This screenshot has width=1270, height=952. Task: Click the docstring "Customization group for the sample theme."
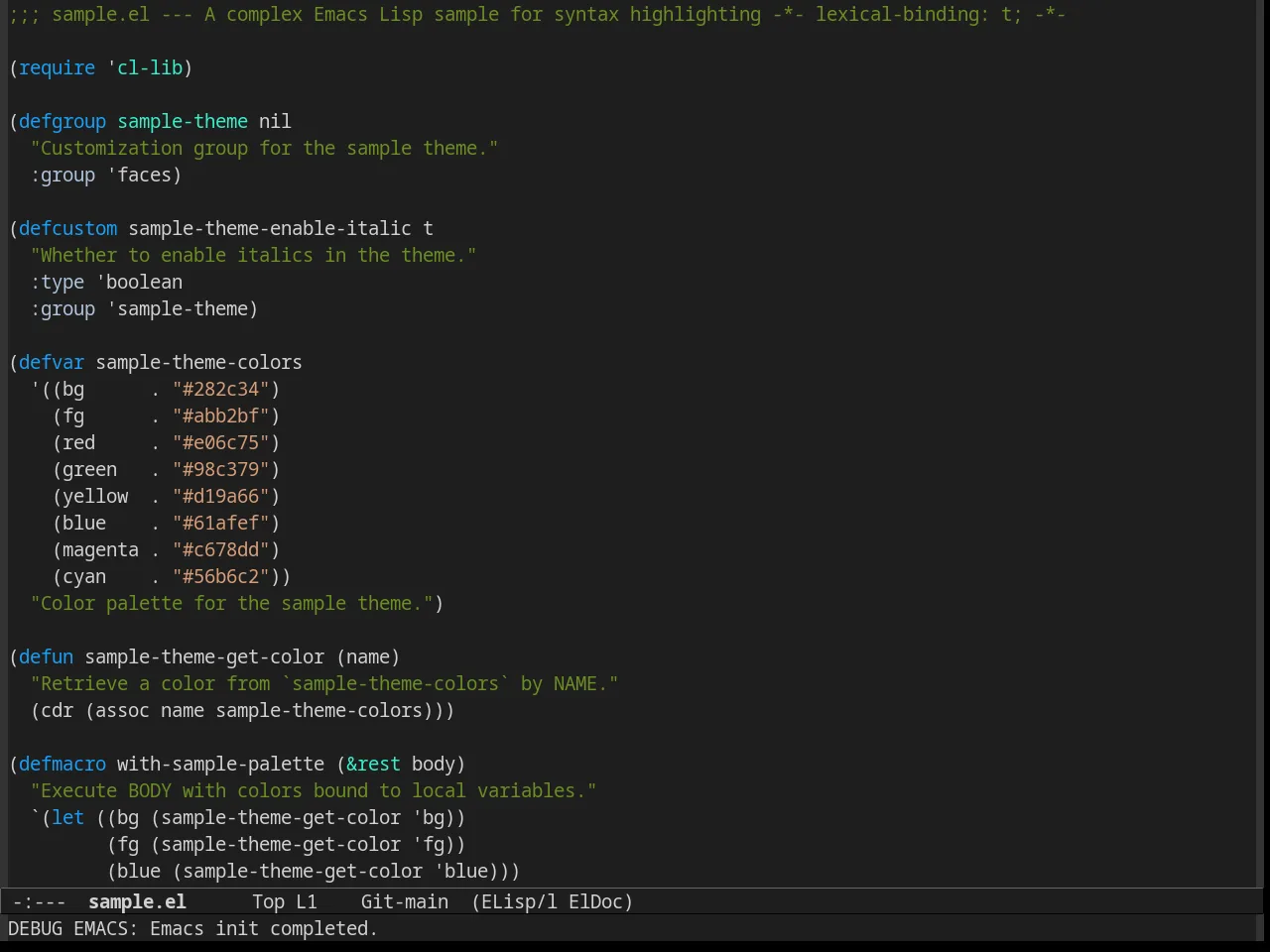click(x=264, y=148)
